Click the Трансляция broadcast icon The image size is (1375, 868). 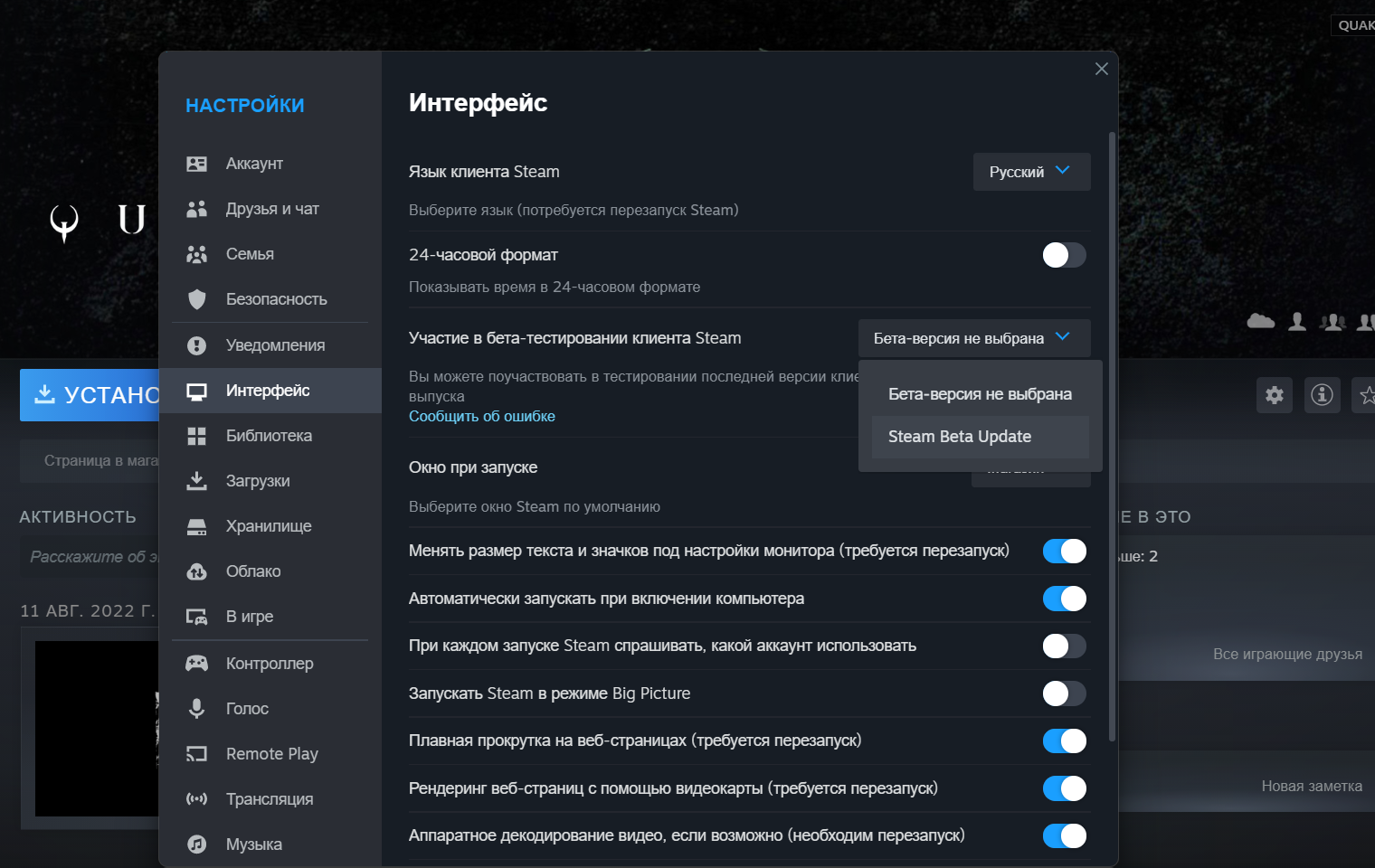click(196, 799)
